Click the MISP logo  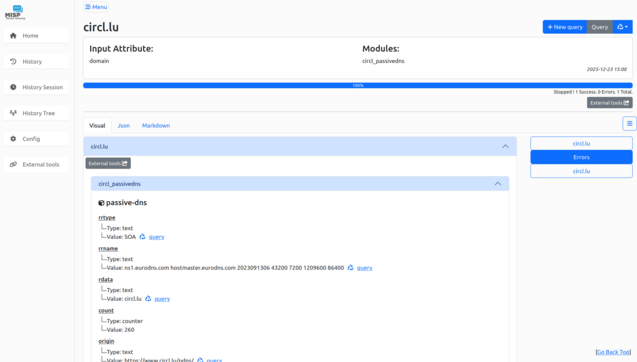point(15,13)
